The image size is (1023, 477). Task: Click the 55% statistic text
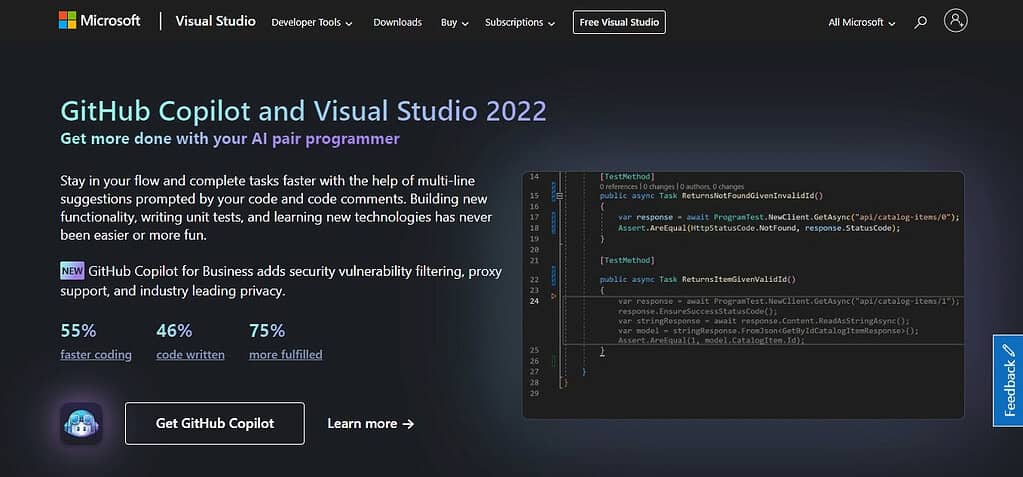click(x=78, y=331)
